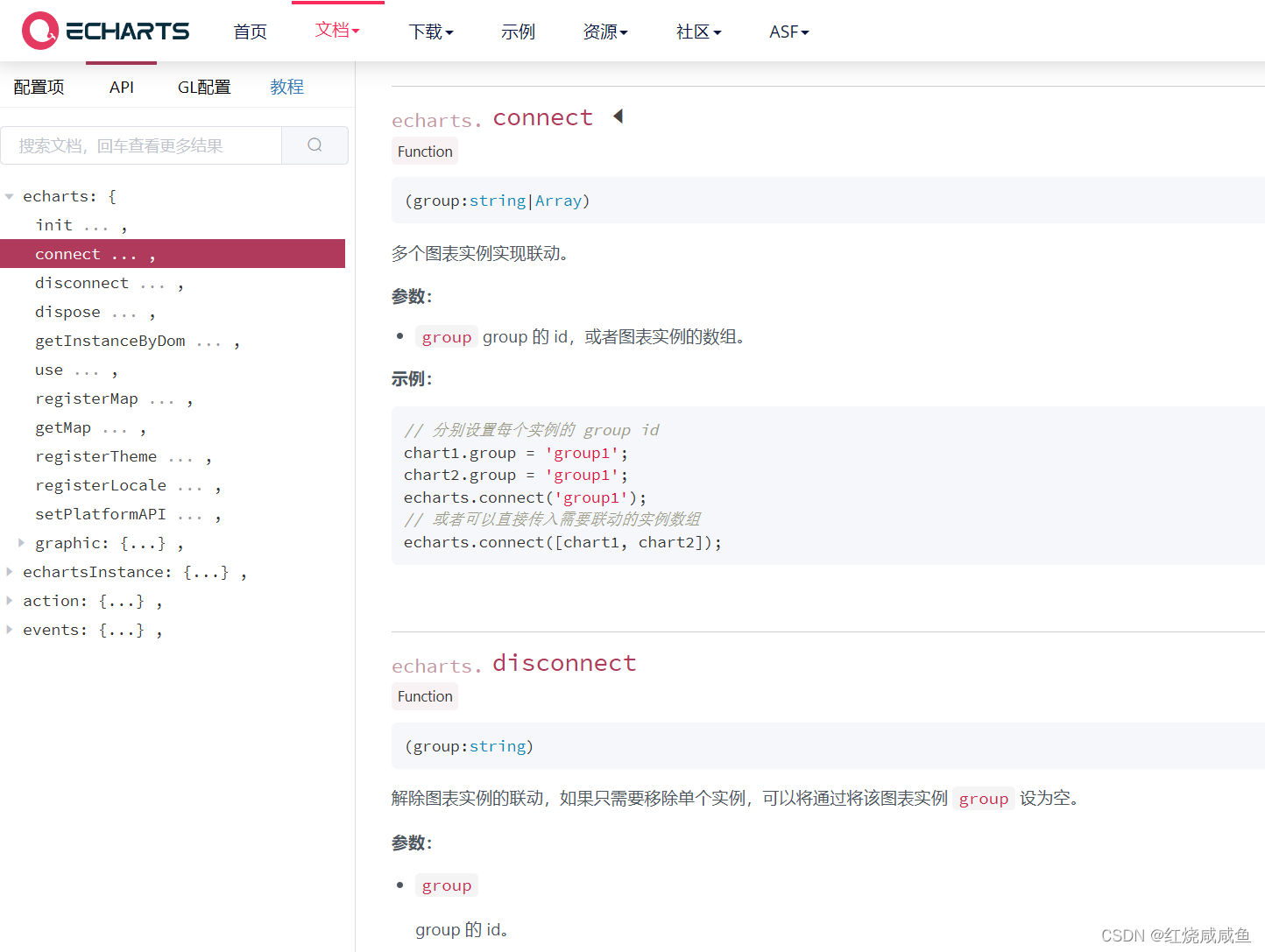Viewport: 1265px width, 952px height.
Task: Expand the echartsInstance tree node
Action: click(x=9, y=571)
